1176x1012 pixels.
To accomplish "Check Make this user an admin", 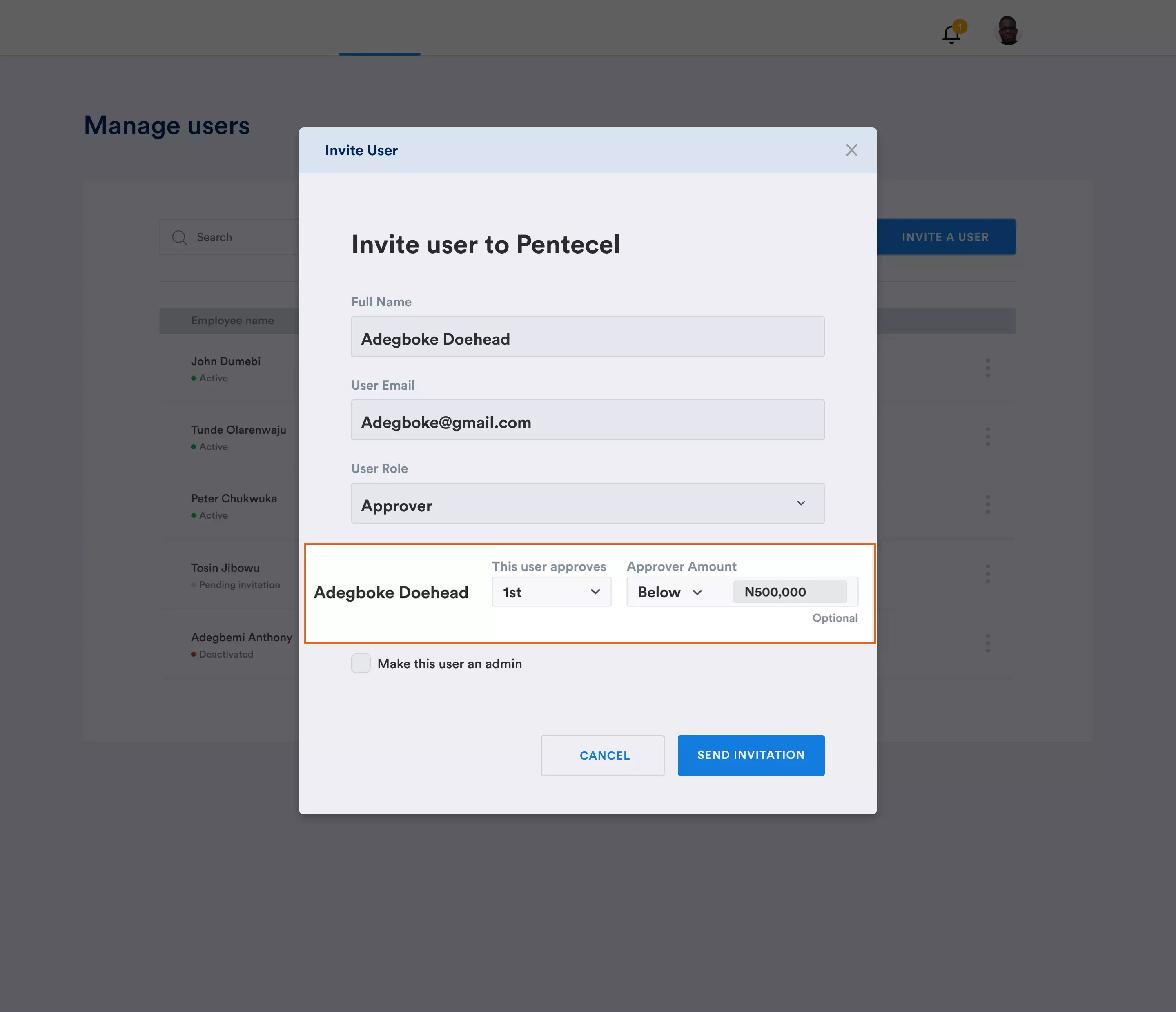I will [361, 663].
